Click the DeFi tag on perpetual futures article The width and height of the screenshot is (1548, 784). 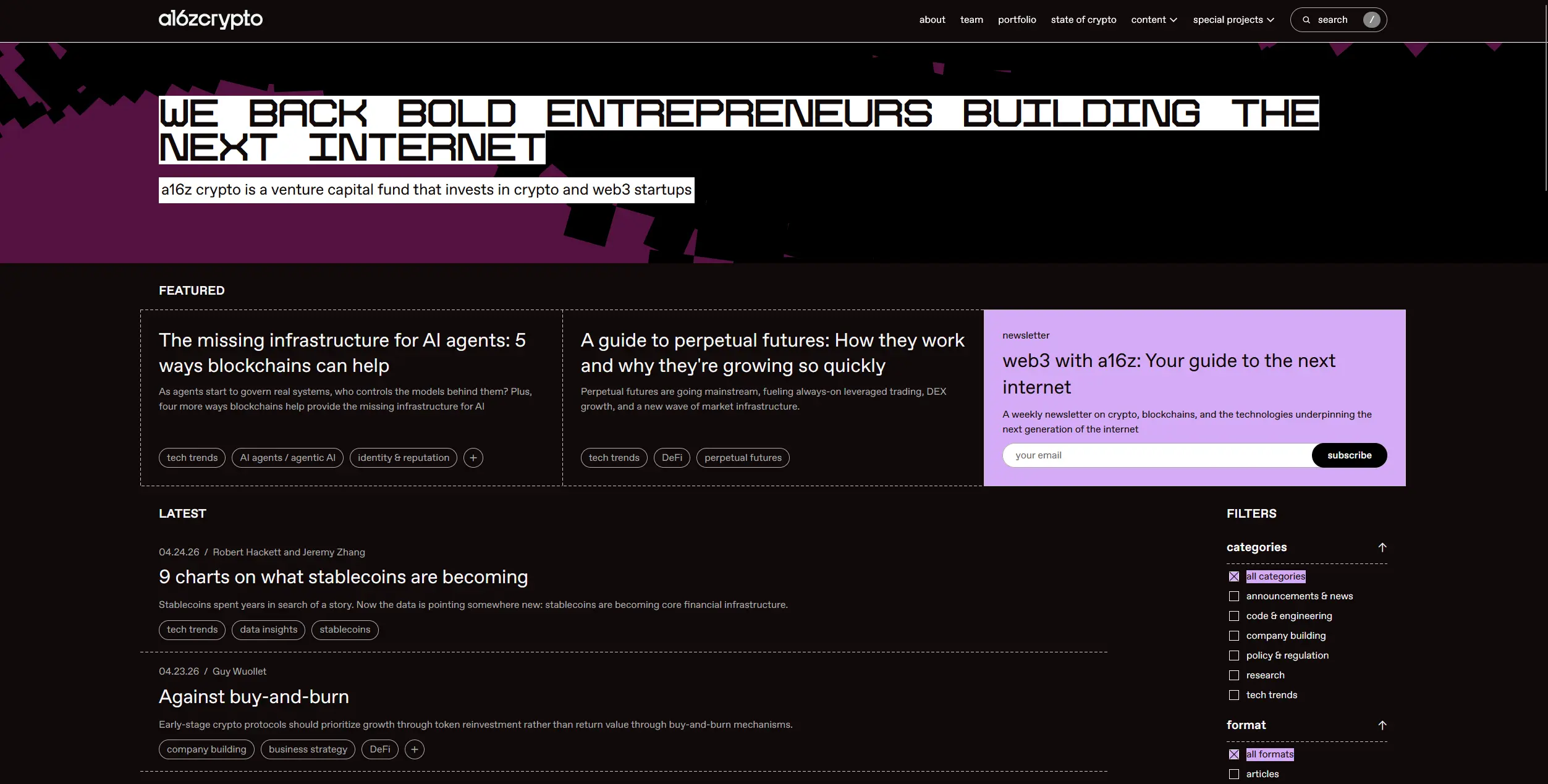(x=672, y=458)
